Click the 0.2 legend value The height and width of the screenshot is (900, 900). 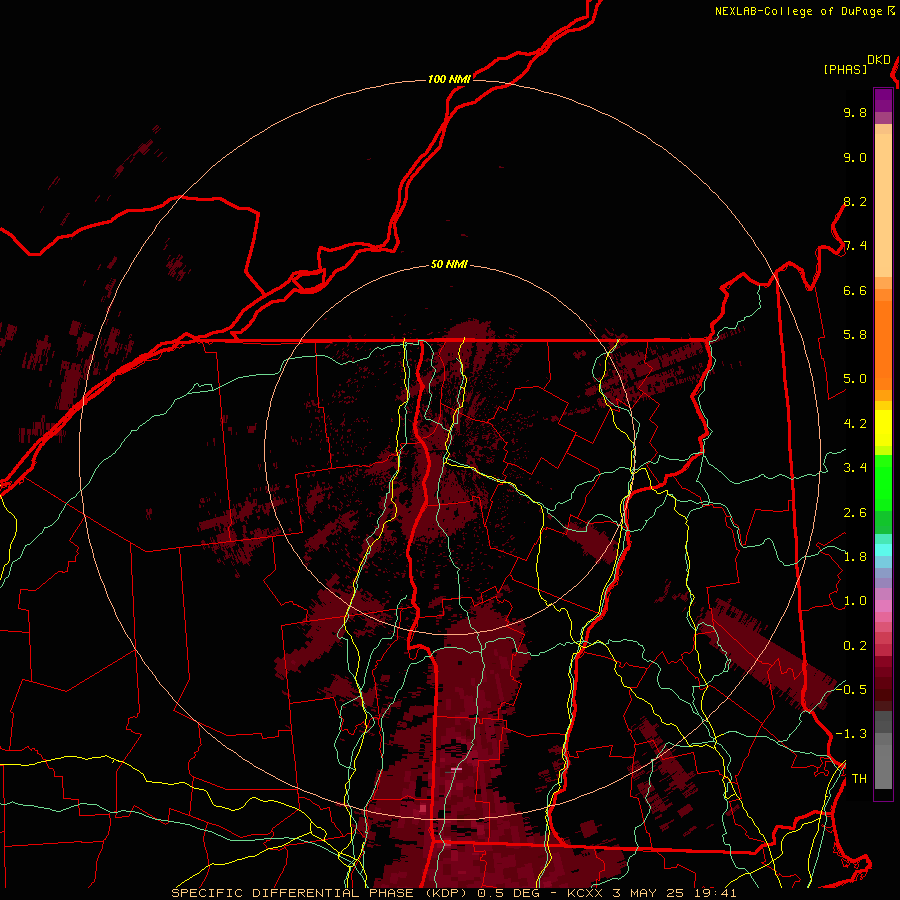coord(855,646)
